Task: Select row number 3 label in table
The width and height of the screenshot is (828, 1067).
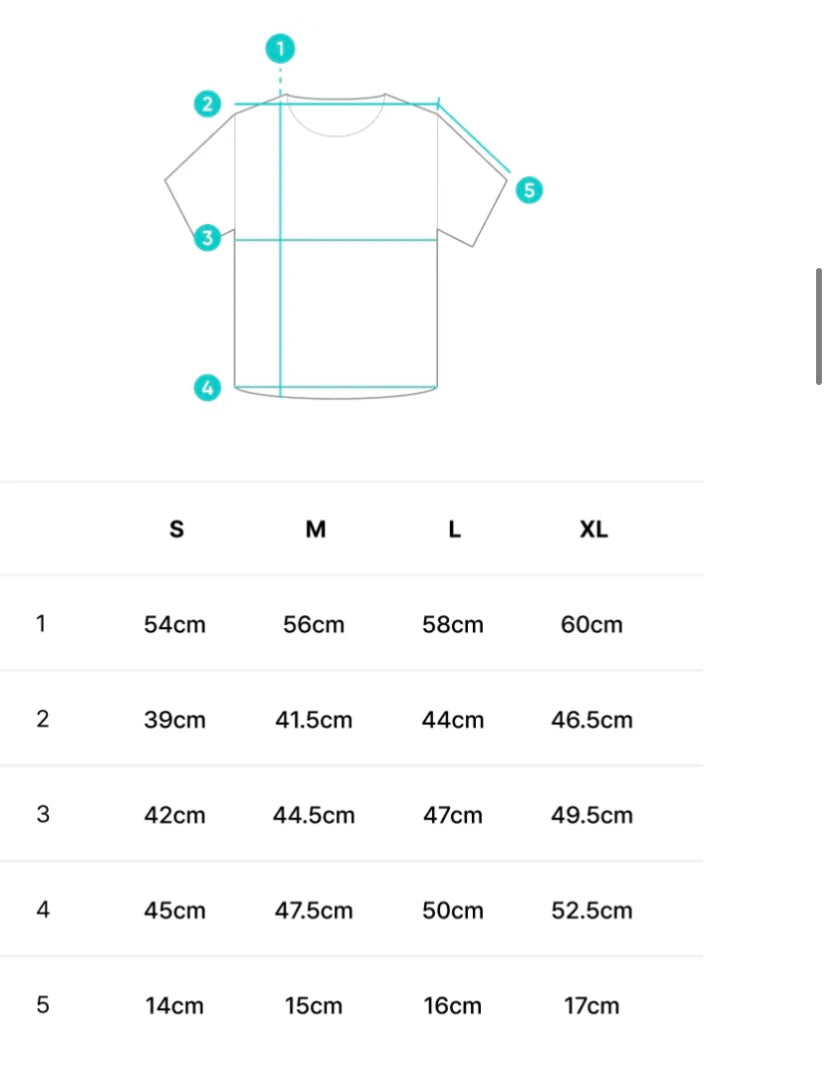Action: point(42,814)
